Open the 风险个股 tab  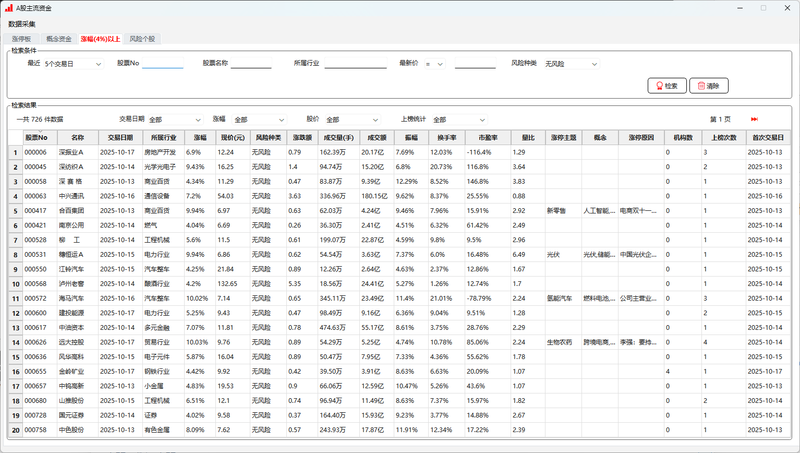tap(143, 39)
